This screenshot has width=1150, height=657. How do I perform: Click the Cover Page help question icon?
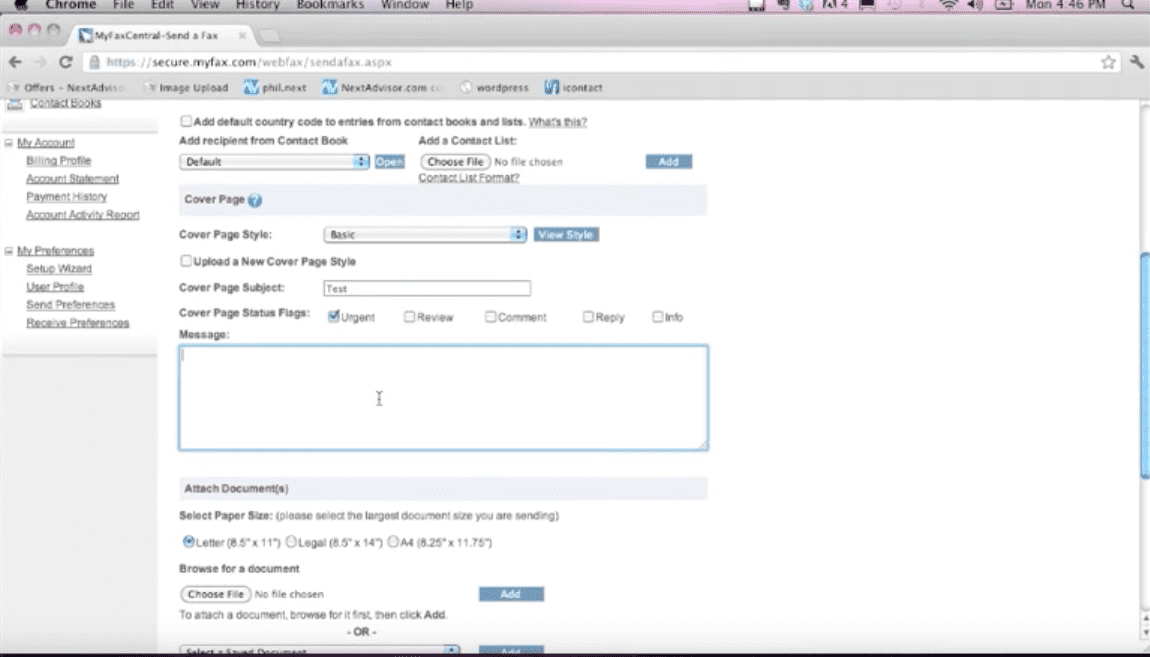click(255, 200)
